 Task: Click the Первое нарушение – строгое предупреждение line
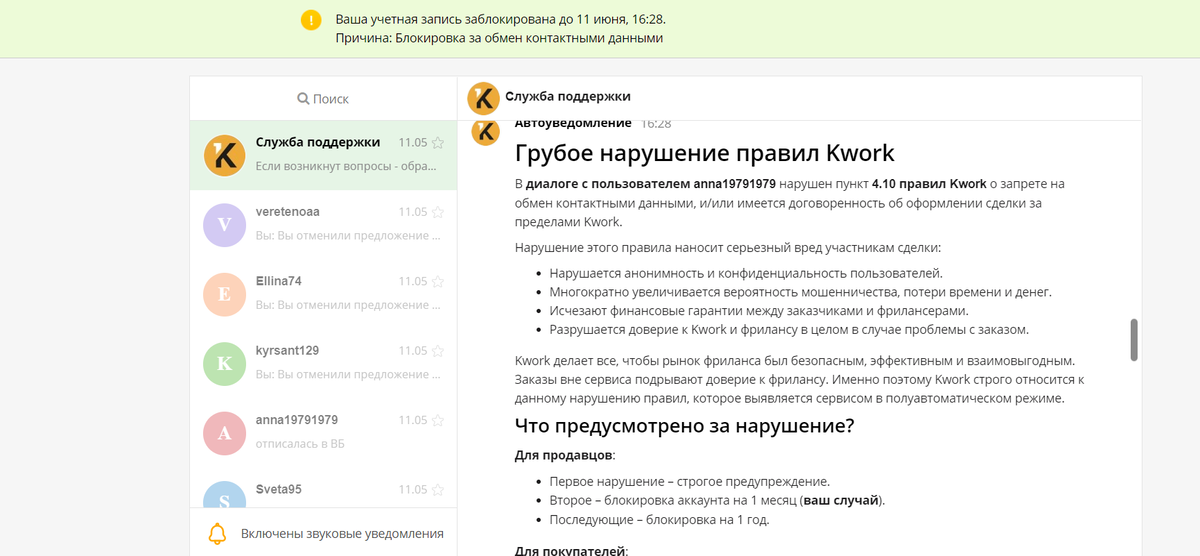[689, 481]
